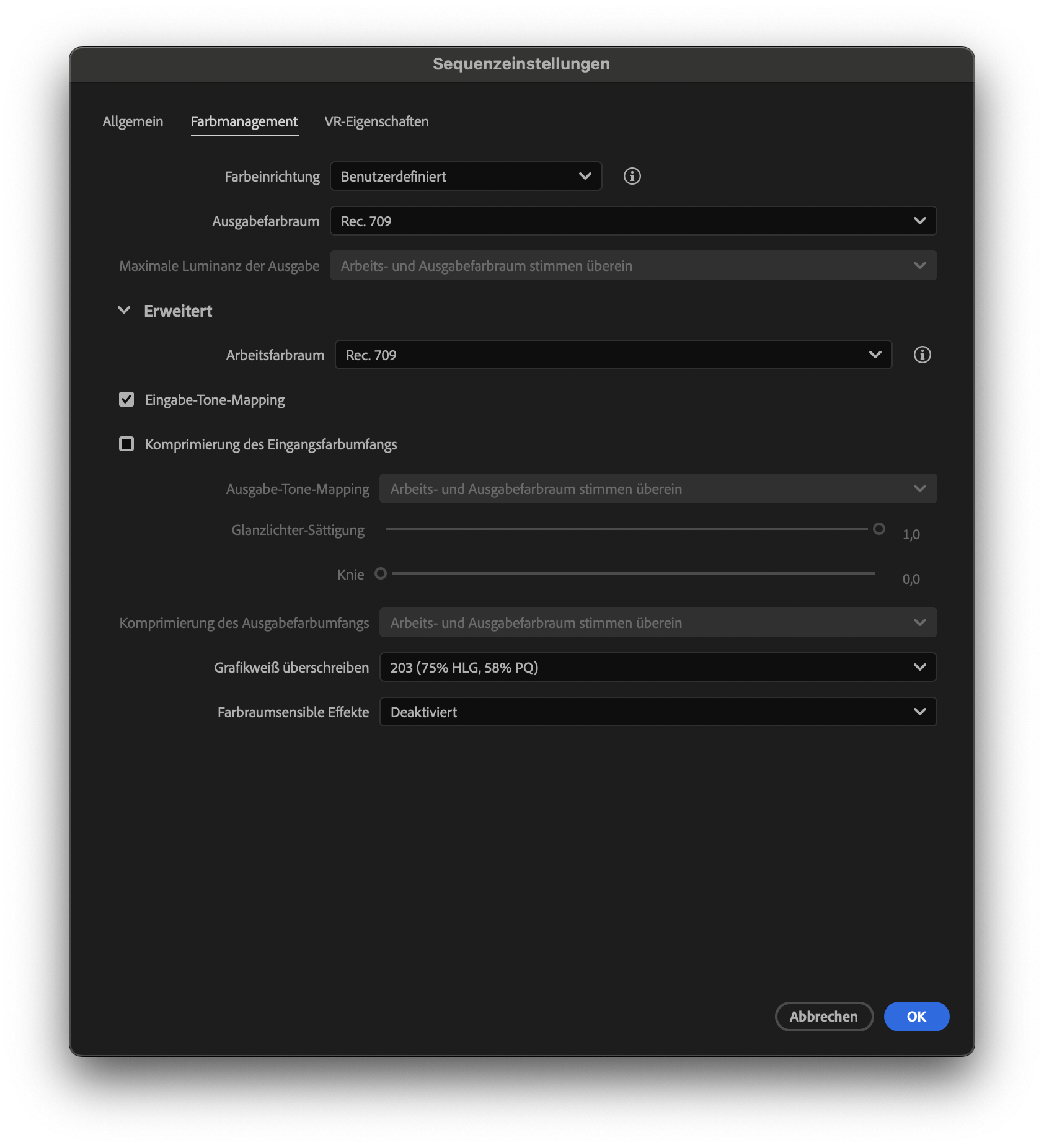Click the chevron on the Ausgabefarbraum dropdown
This screenshot has height=1148, width=1044.
tap(919, 221)
